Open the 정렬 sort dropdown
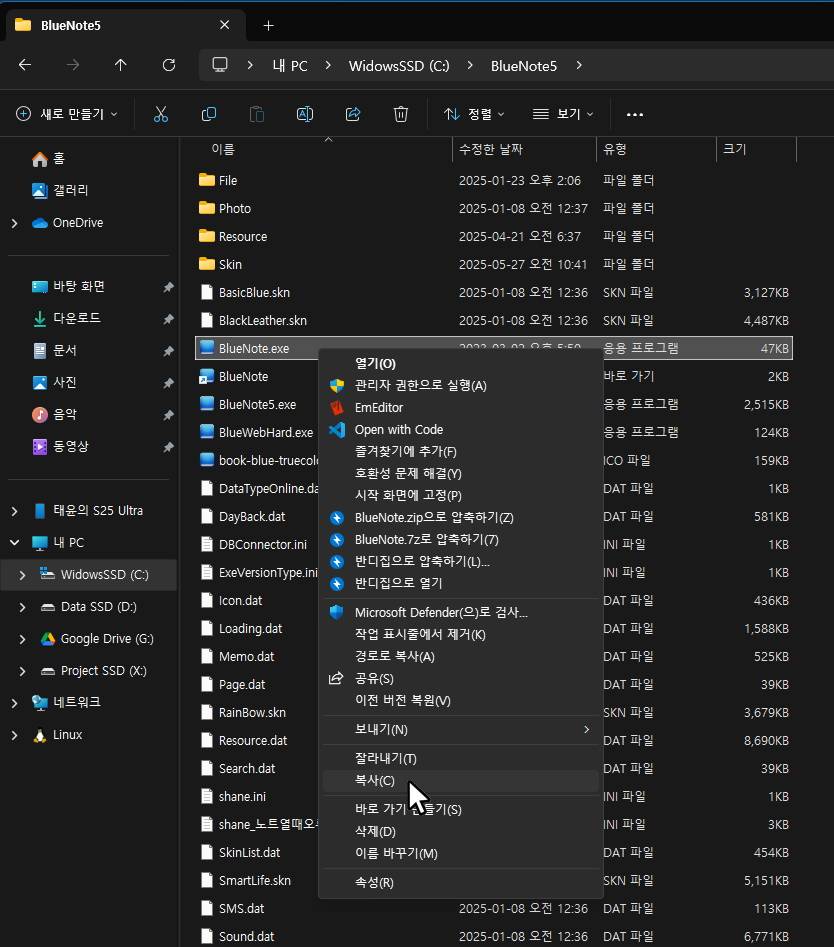Image resolution: width=834 pixels, height=947 pixels. (474, 114)
